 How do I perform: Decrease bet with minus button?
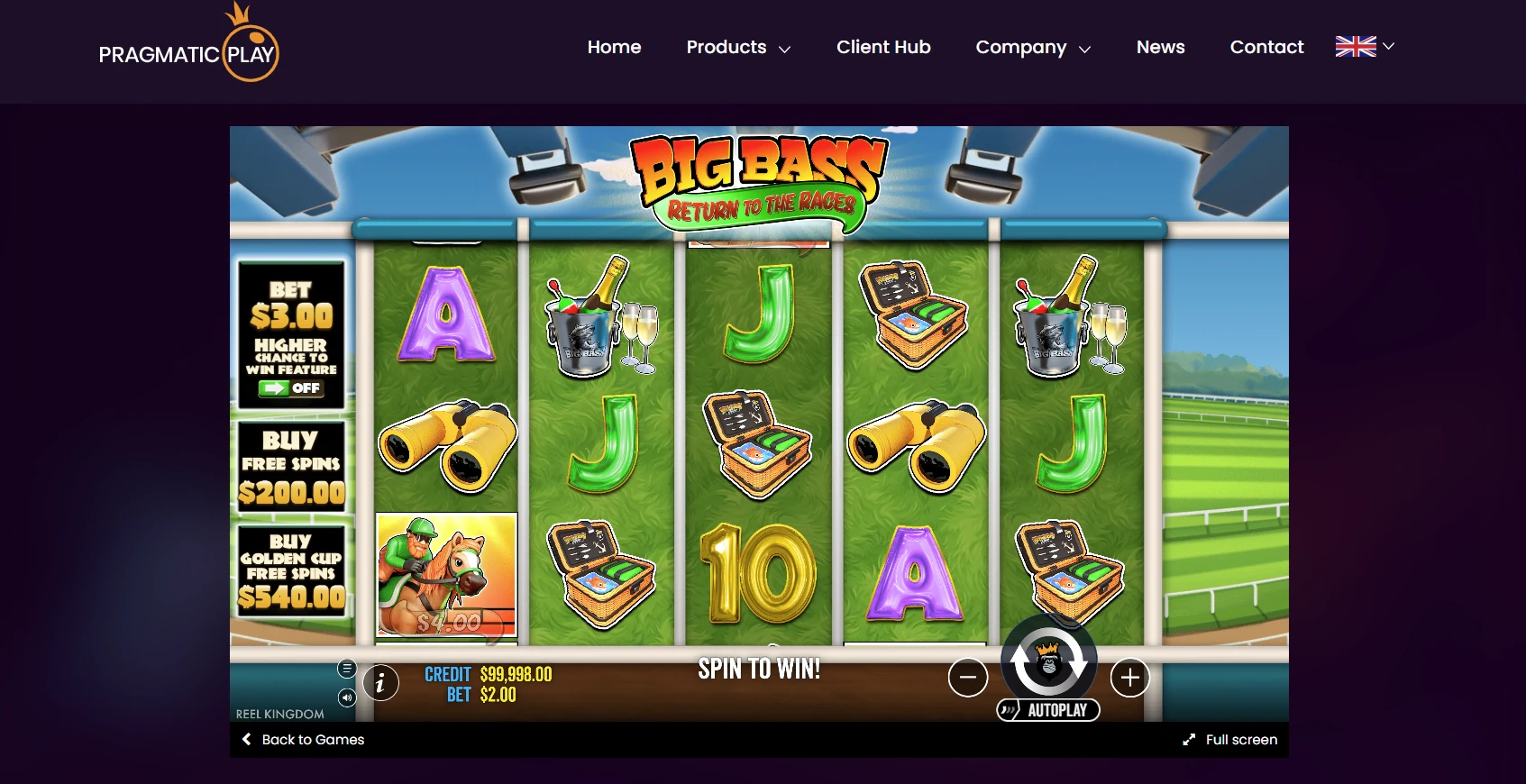coord(968,678)
